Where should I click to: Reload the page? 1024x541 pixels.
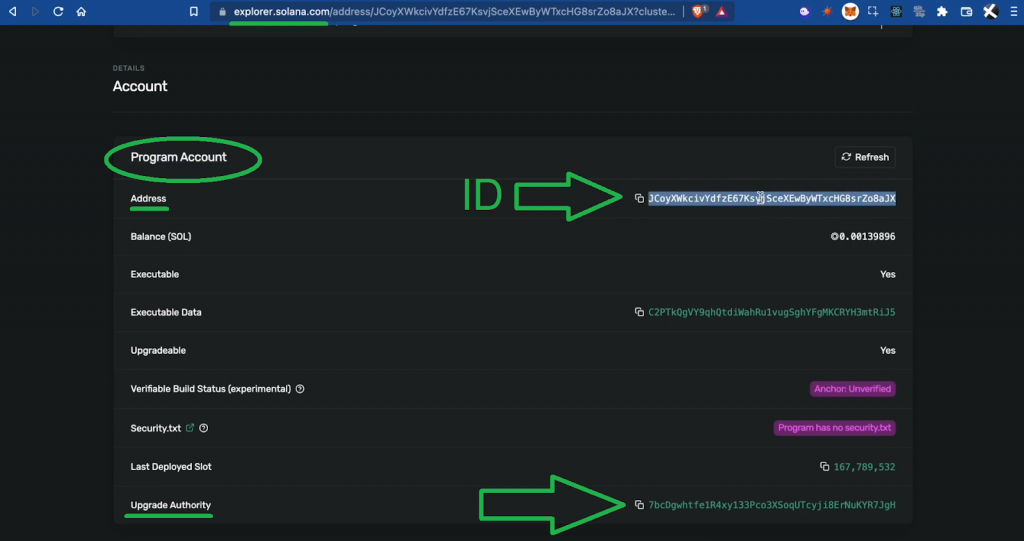click(x=58, y=11)
